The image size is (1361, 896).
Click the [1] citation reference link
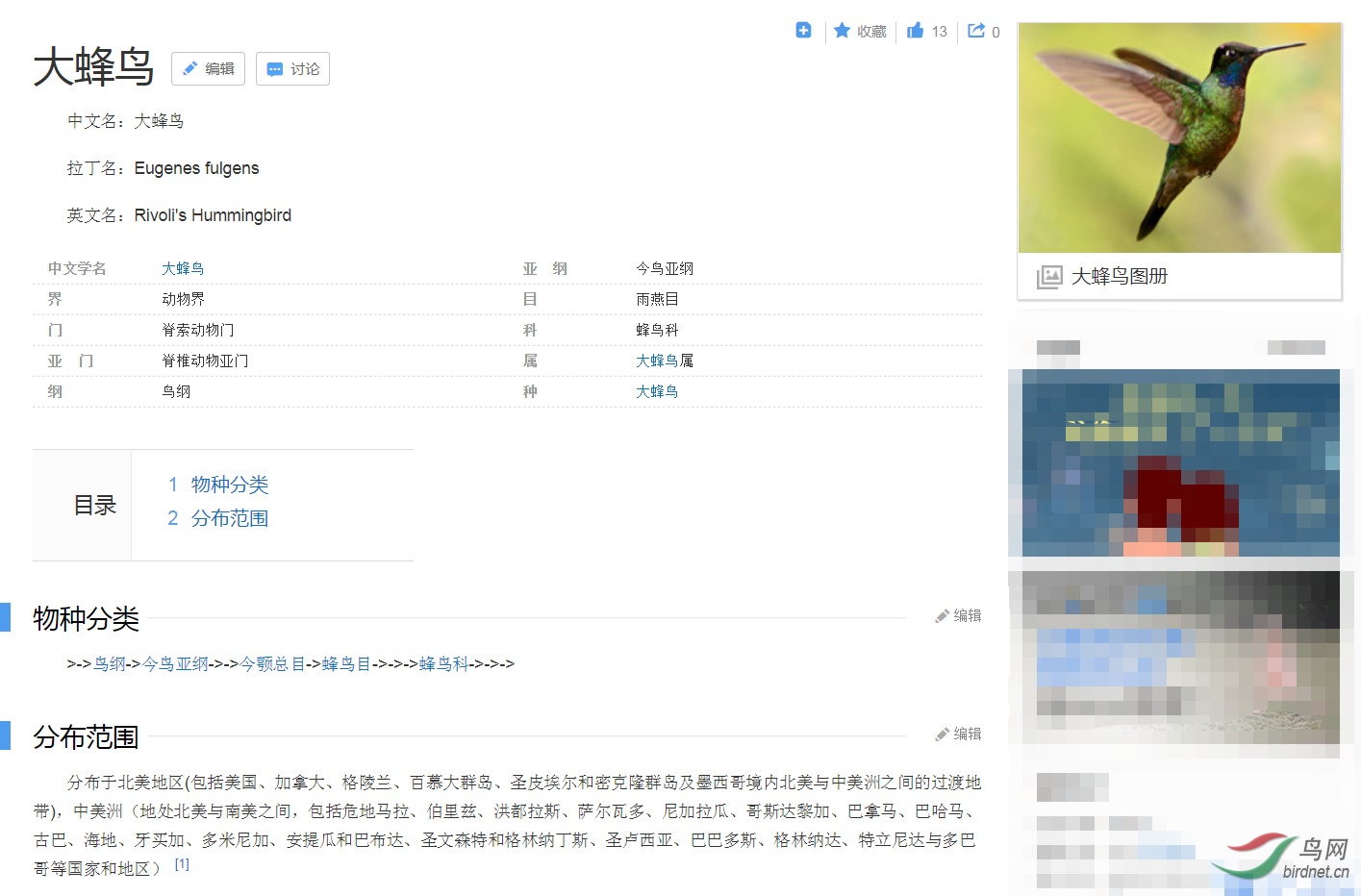click(180, 862)
